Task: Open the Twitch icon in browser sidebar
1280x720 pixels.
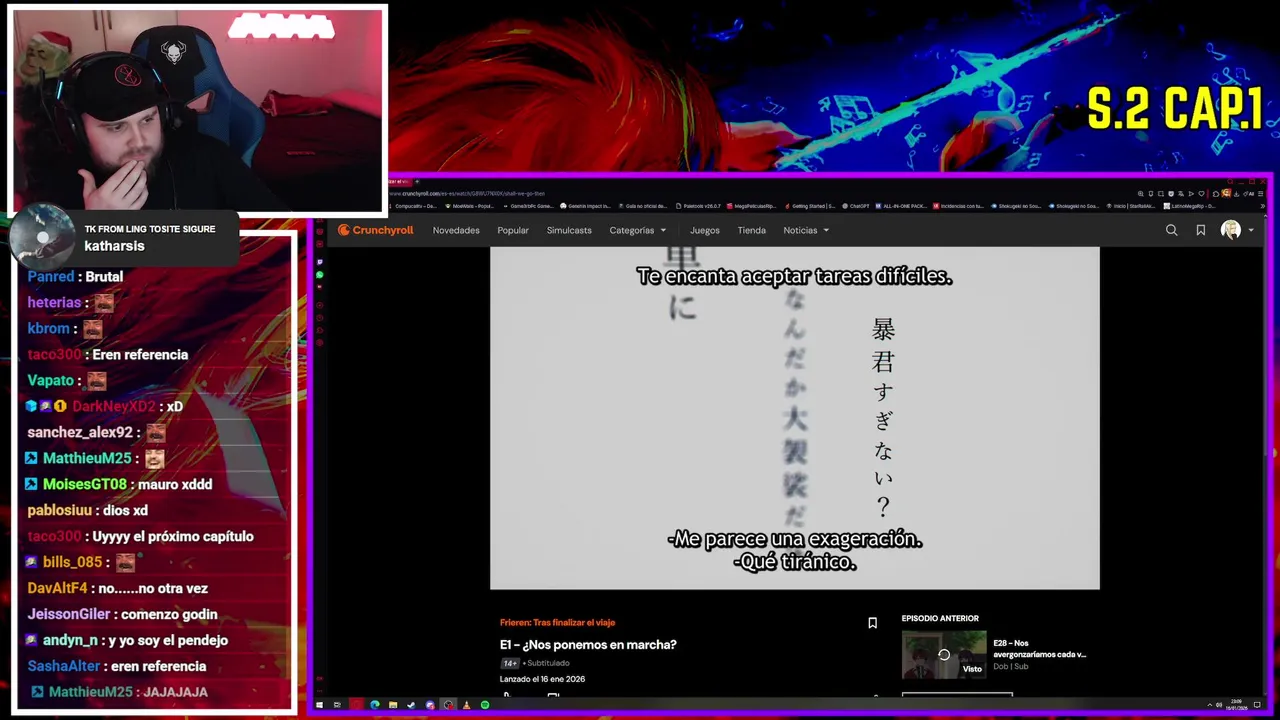Action: coord(320,262)
